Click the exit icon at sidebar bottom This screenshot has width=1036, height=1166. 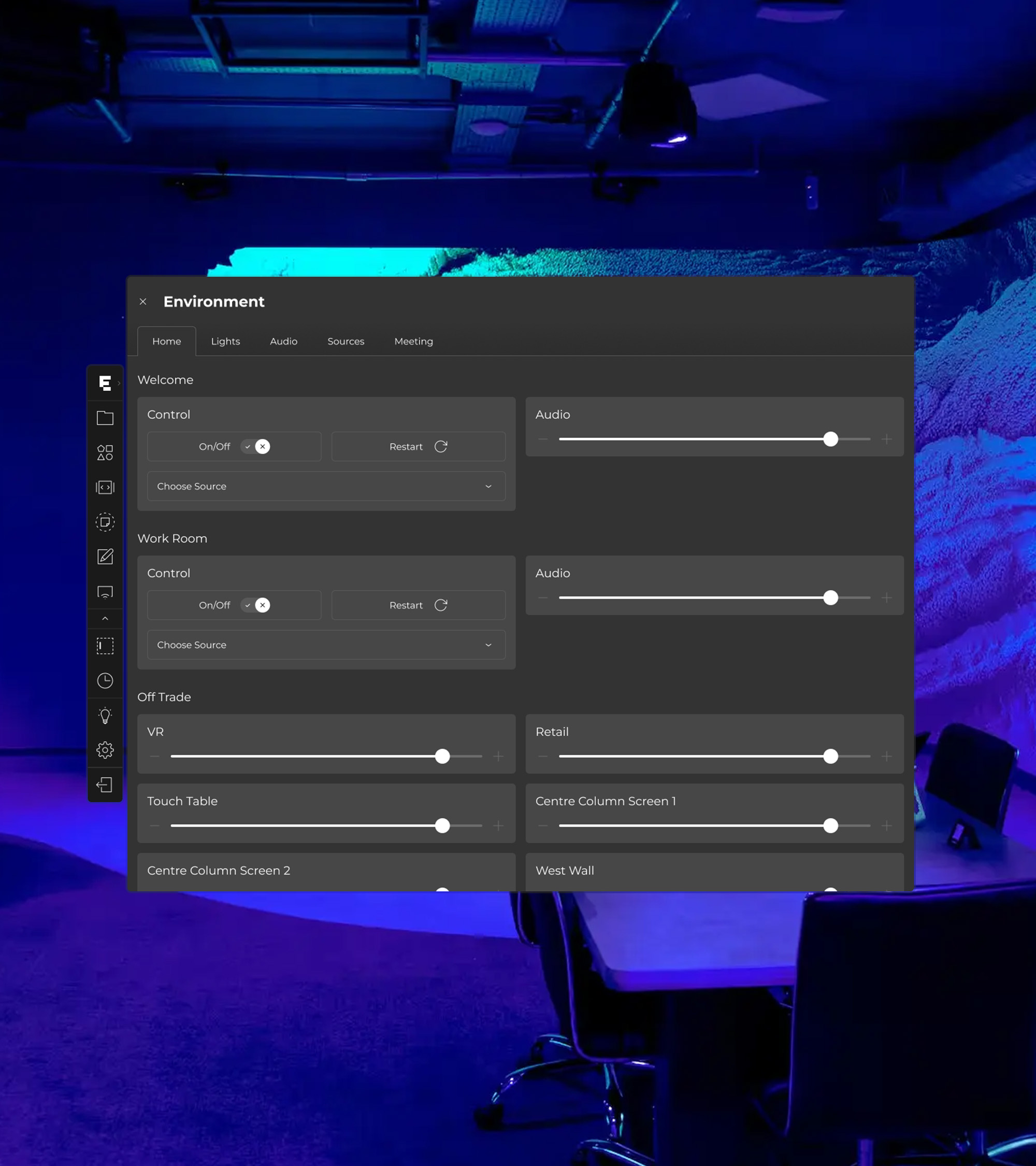[105, 785]
